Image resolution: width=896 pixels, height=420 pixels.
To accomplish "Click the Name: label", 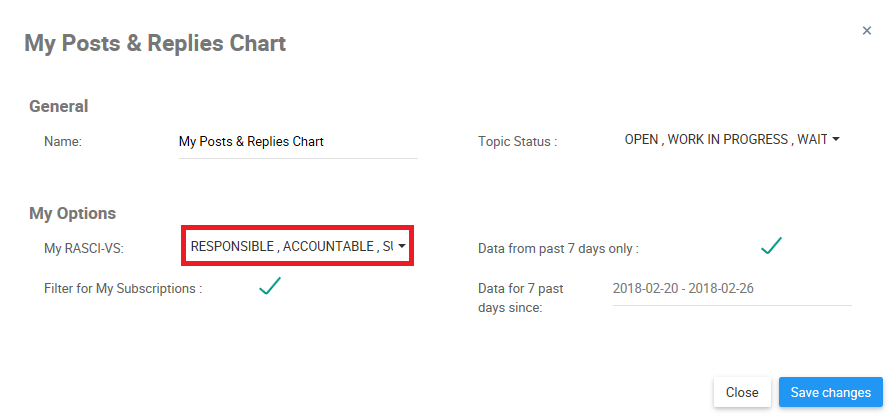I will point(63,142).
